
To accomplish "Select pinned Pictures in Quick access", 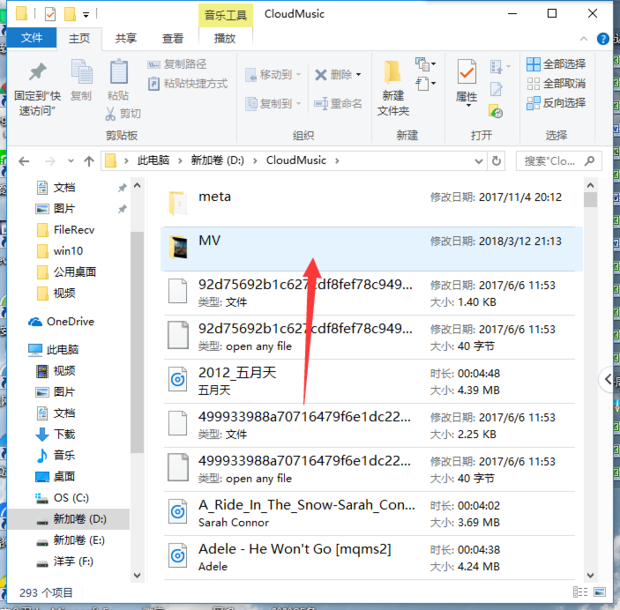I will 64,208.
